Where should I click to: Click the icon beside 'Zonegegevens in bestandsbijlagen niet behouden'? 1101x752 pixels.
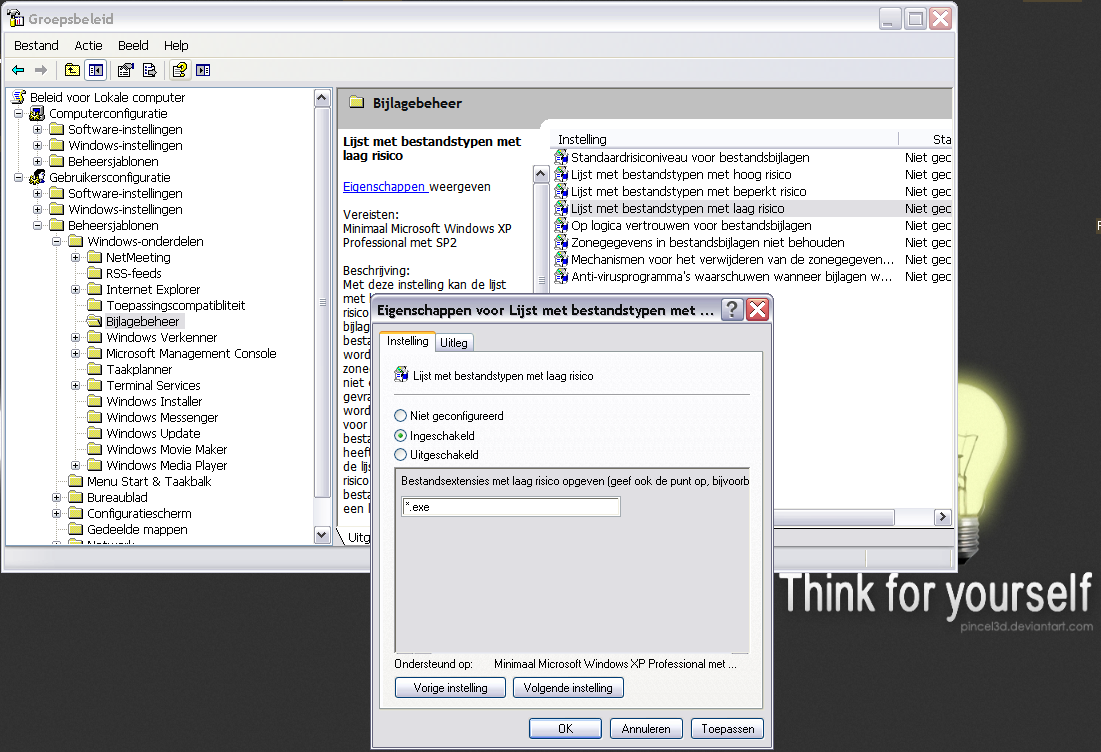[x=561, y=242]
